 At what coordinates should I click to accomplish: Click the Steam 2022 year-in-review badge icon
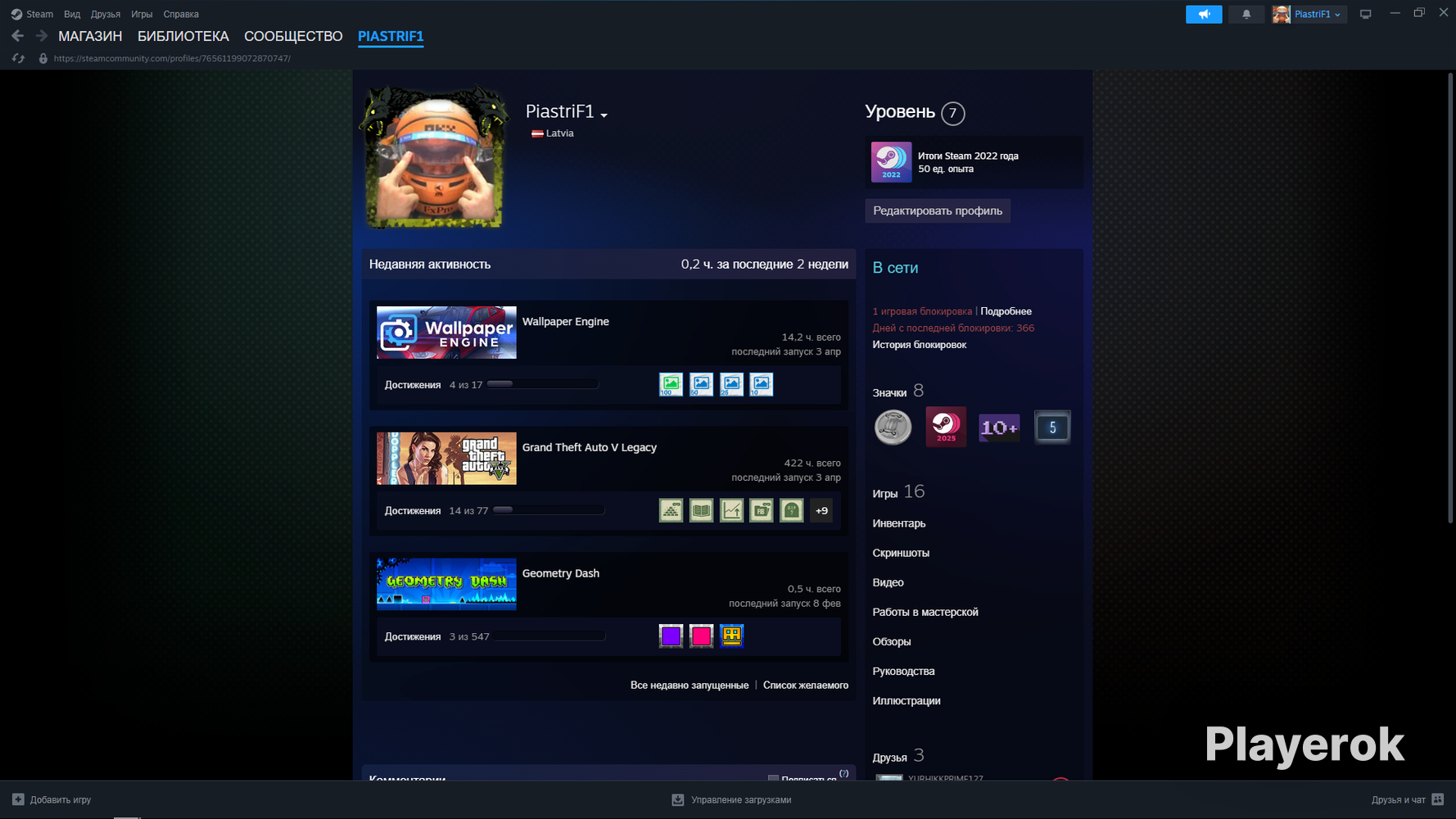click(891, 162)
